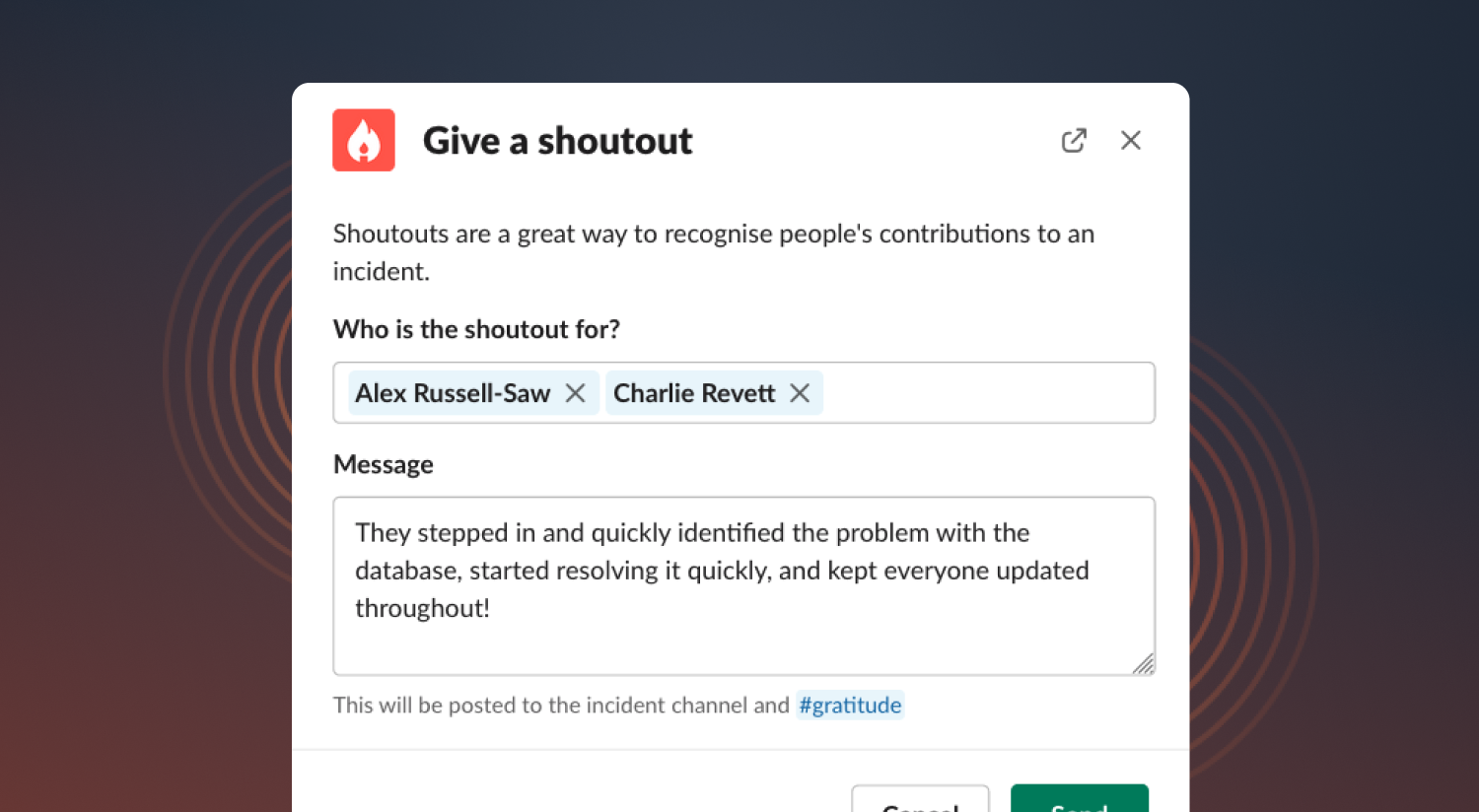Click the message box corner resize handle
Image resolution: width=1479 pixels, height=812 pixels.
click(1143, 664)
